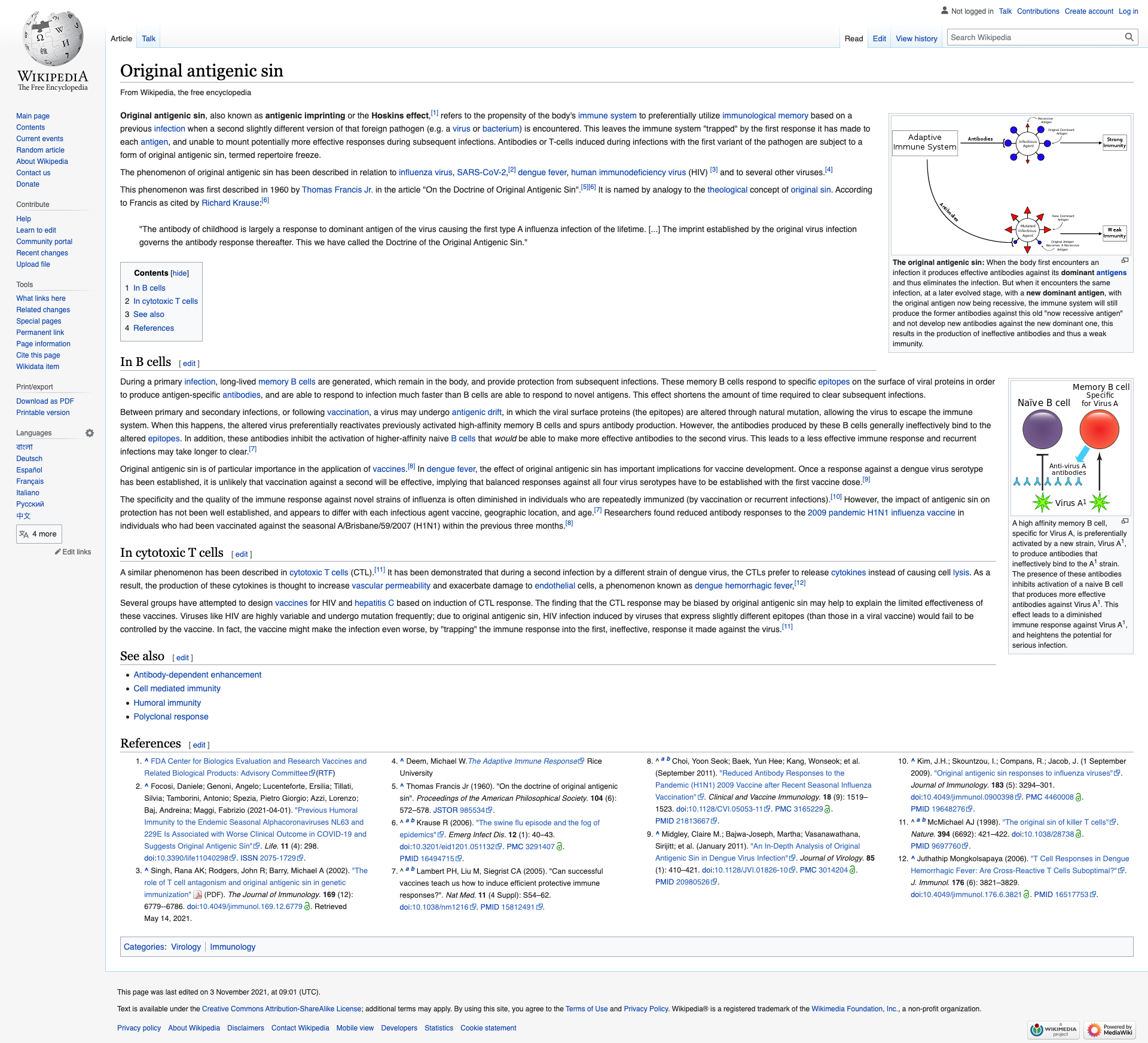Click the Powered by MediaWiki badge
The width and height of the screenshot is (1148, 1043).
point(1110,1029)
